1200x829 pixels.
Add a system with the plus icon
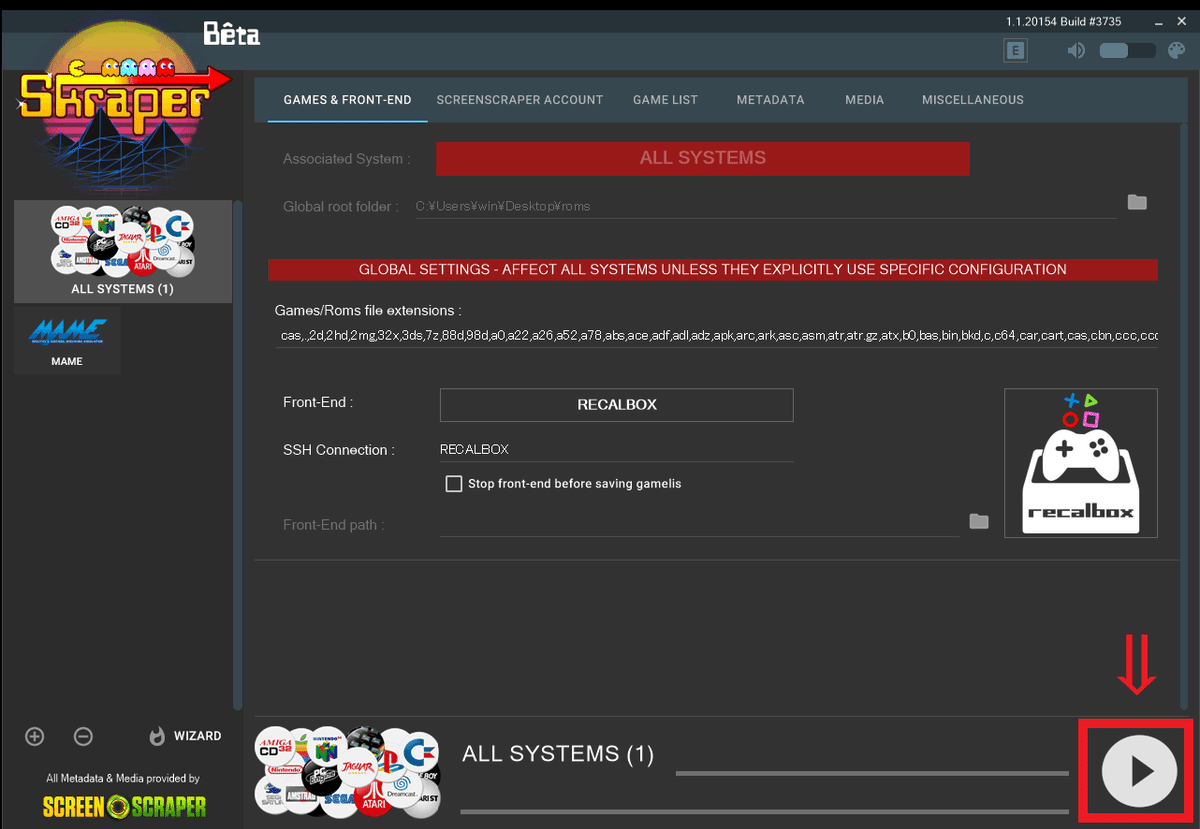click(x=35, y=736)
